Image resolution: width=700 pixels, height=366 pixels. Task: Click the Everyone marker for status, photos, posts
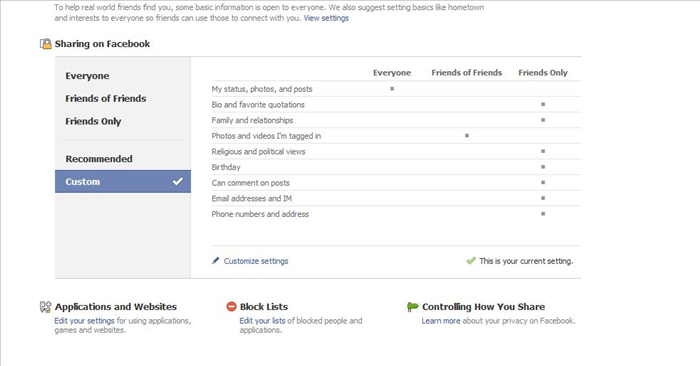coord(392,88)
